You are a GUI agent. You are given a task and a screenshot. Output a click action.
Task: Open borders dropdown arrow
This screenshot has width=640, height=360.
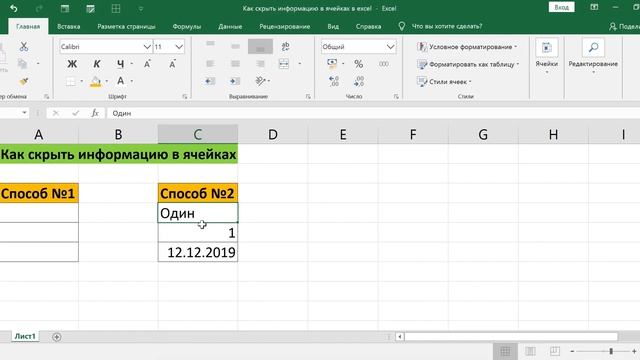(x=82, y=81)
